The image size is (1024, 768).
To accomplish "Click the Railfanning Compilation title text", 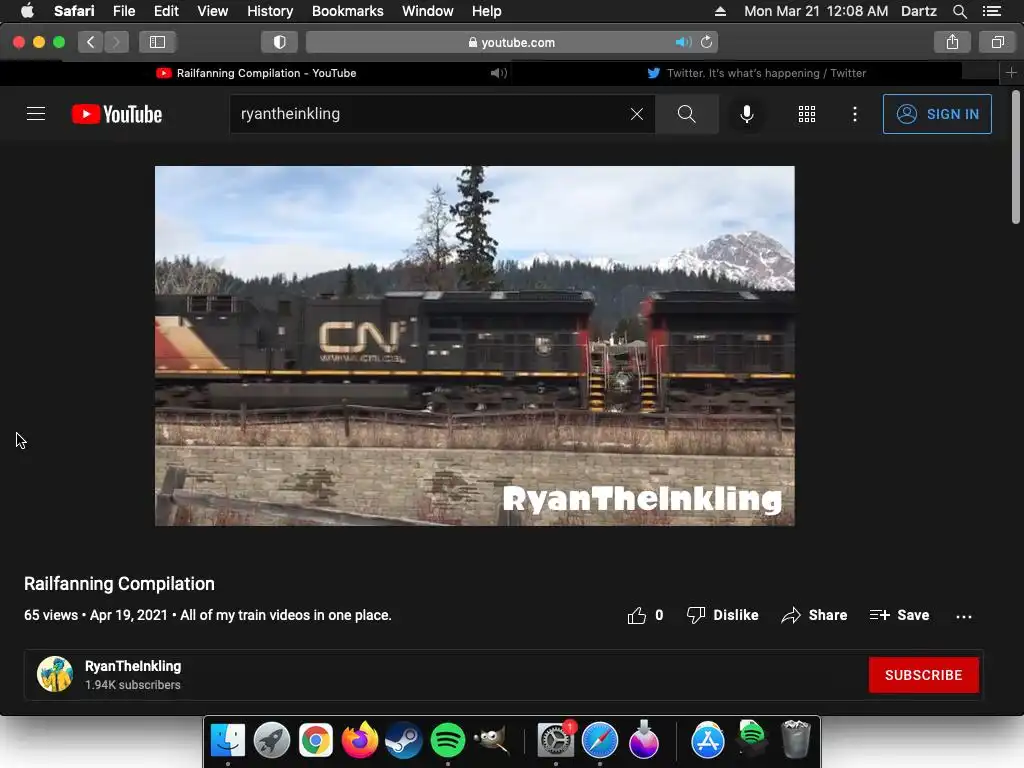I will pos(120,584).
